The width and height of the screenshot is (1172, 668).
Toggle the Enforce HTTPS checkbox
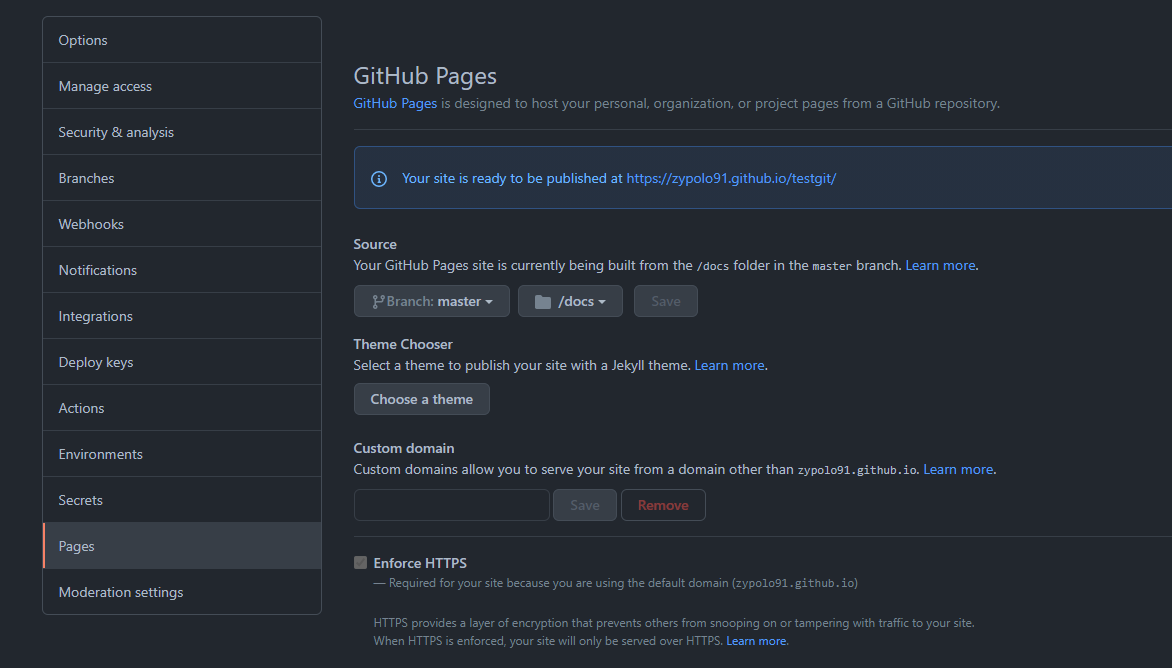[360, 563]
